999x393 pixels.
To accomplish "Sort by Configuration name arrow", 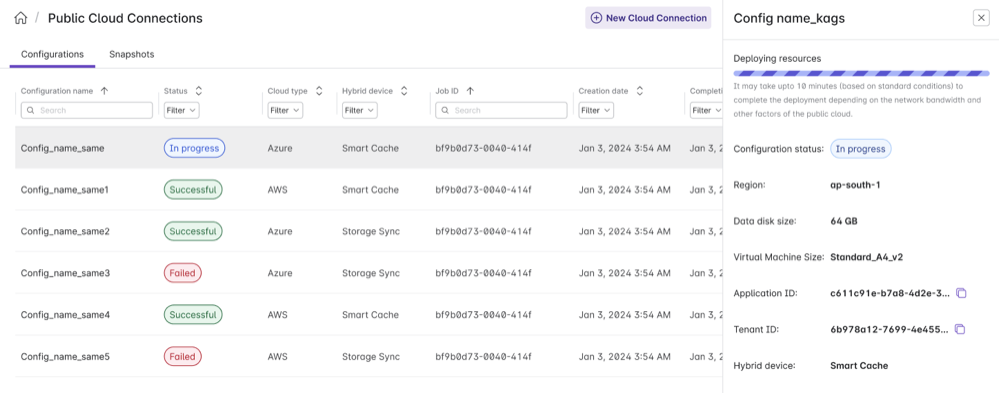I will click(x=104, y=91).
